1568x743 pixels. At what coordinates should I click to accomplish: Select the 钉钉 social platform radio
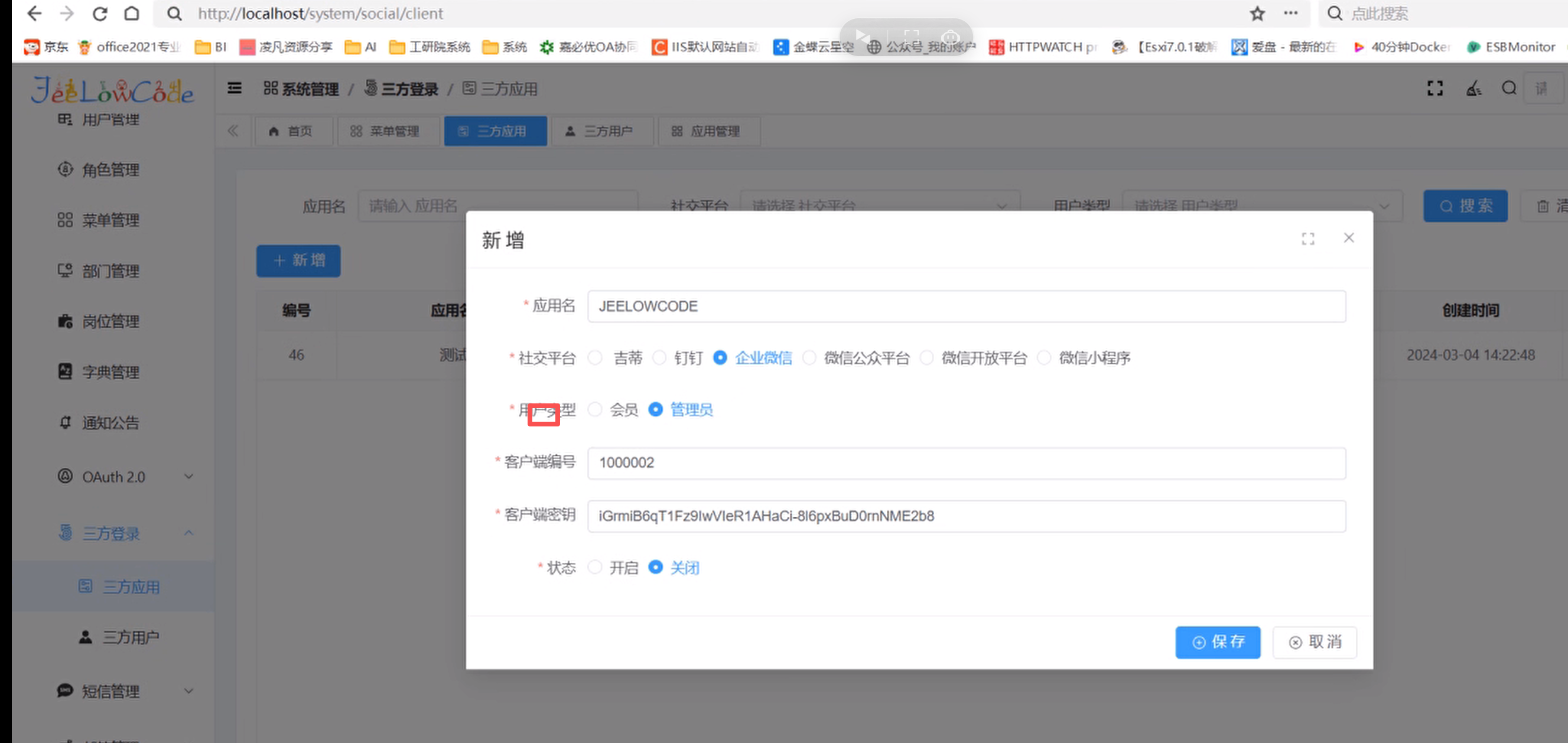tap(659, 358)
